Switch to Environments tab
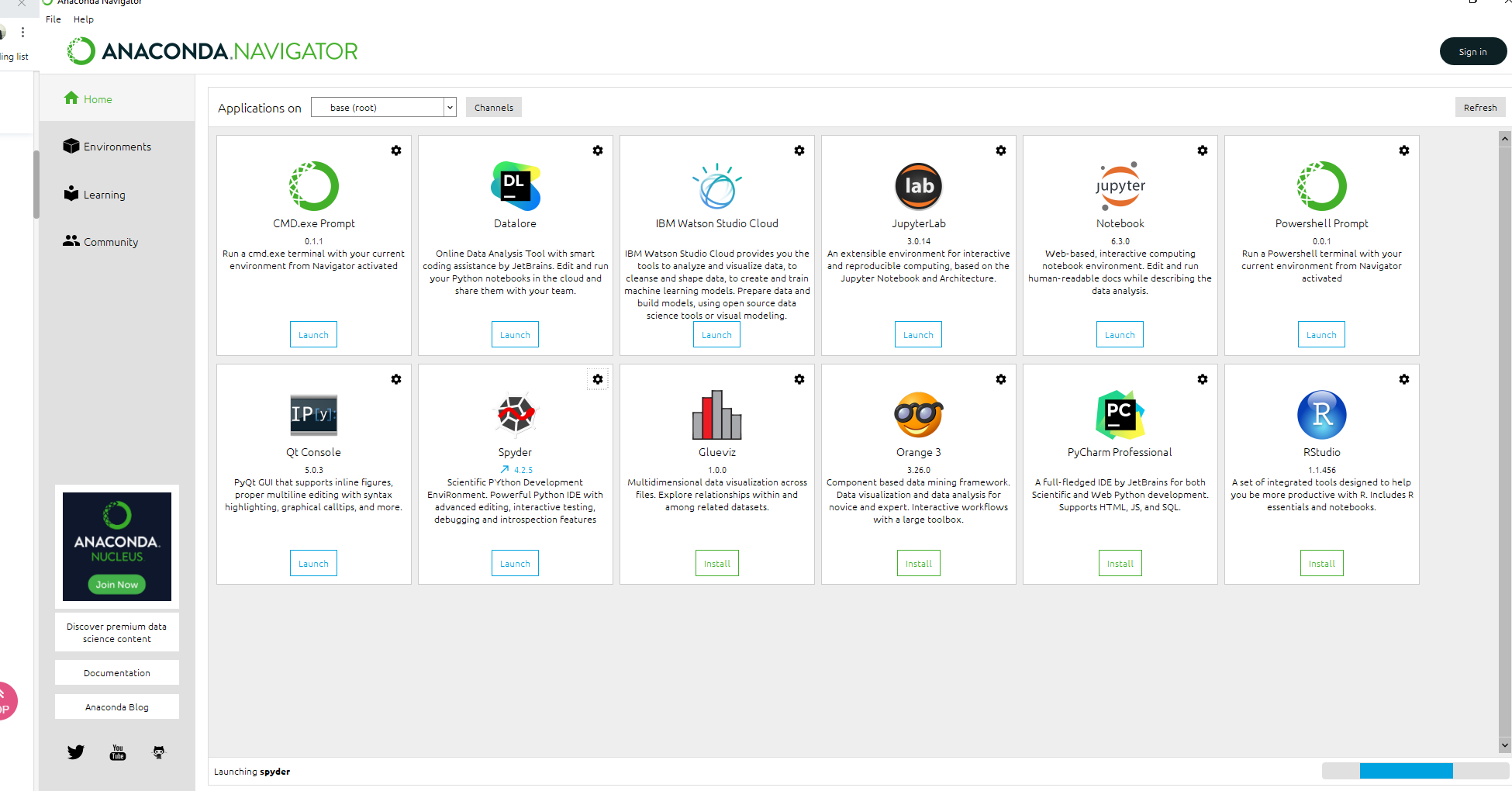Image resolution: width=1512 pixels, height=791 pixels. [117, 147]
